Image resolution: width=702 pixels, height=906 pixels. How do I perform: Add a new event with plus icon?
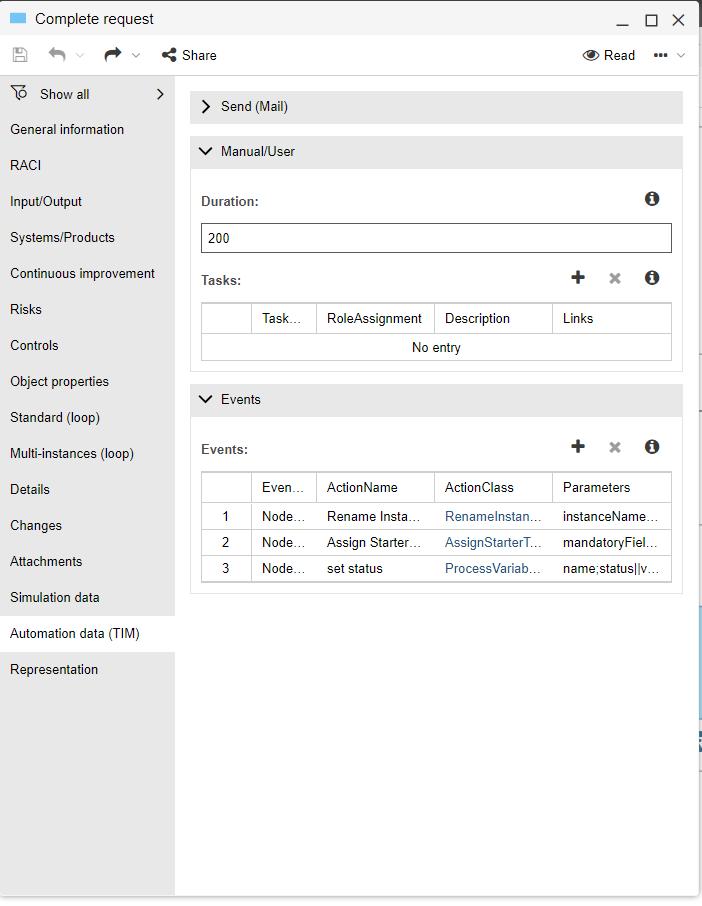tap(578, 447)
